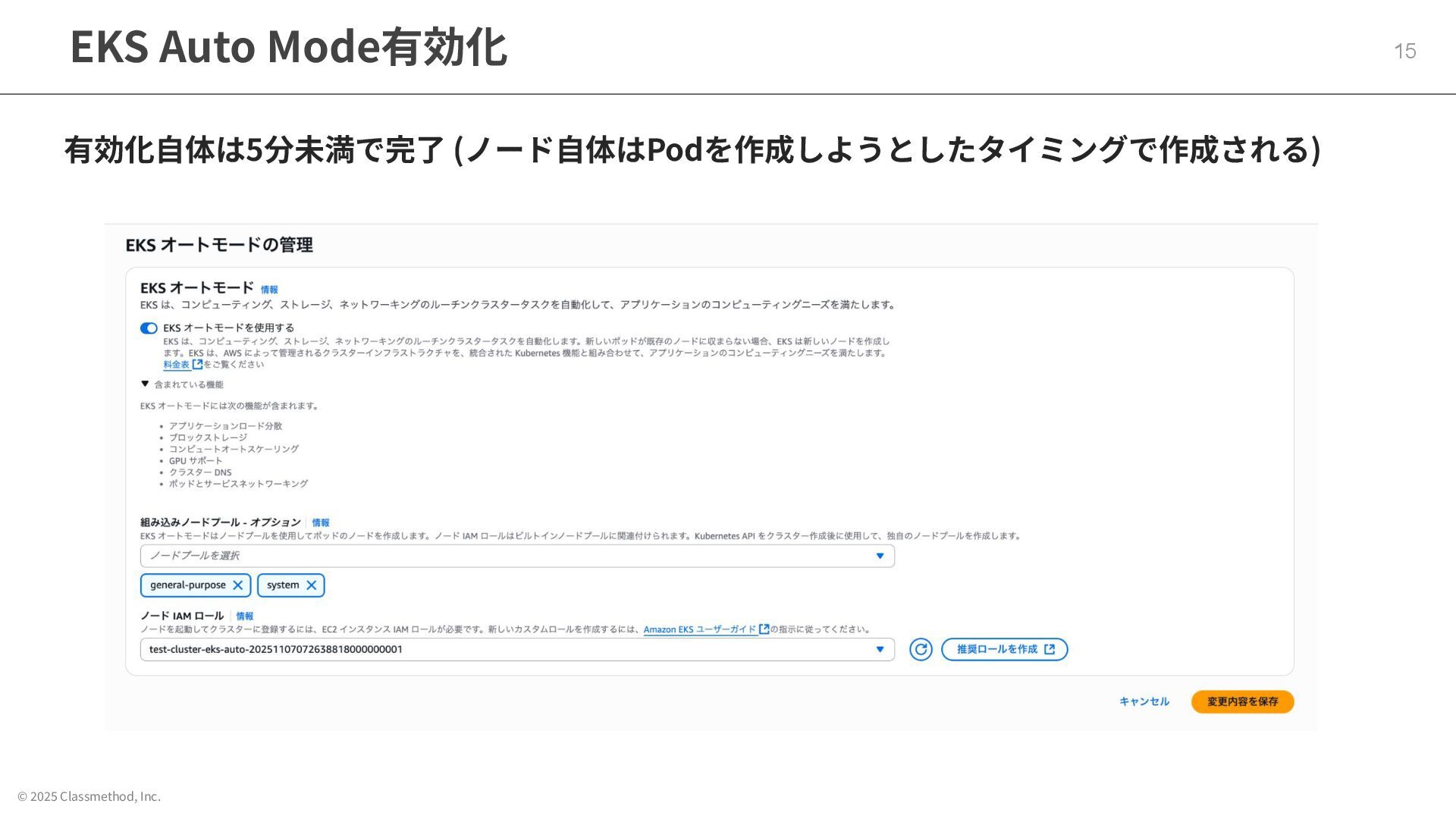
Task: Open the Amazon EKS ユーザーガイド link
Action: click(699, 629)
